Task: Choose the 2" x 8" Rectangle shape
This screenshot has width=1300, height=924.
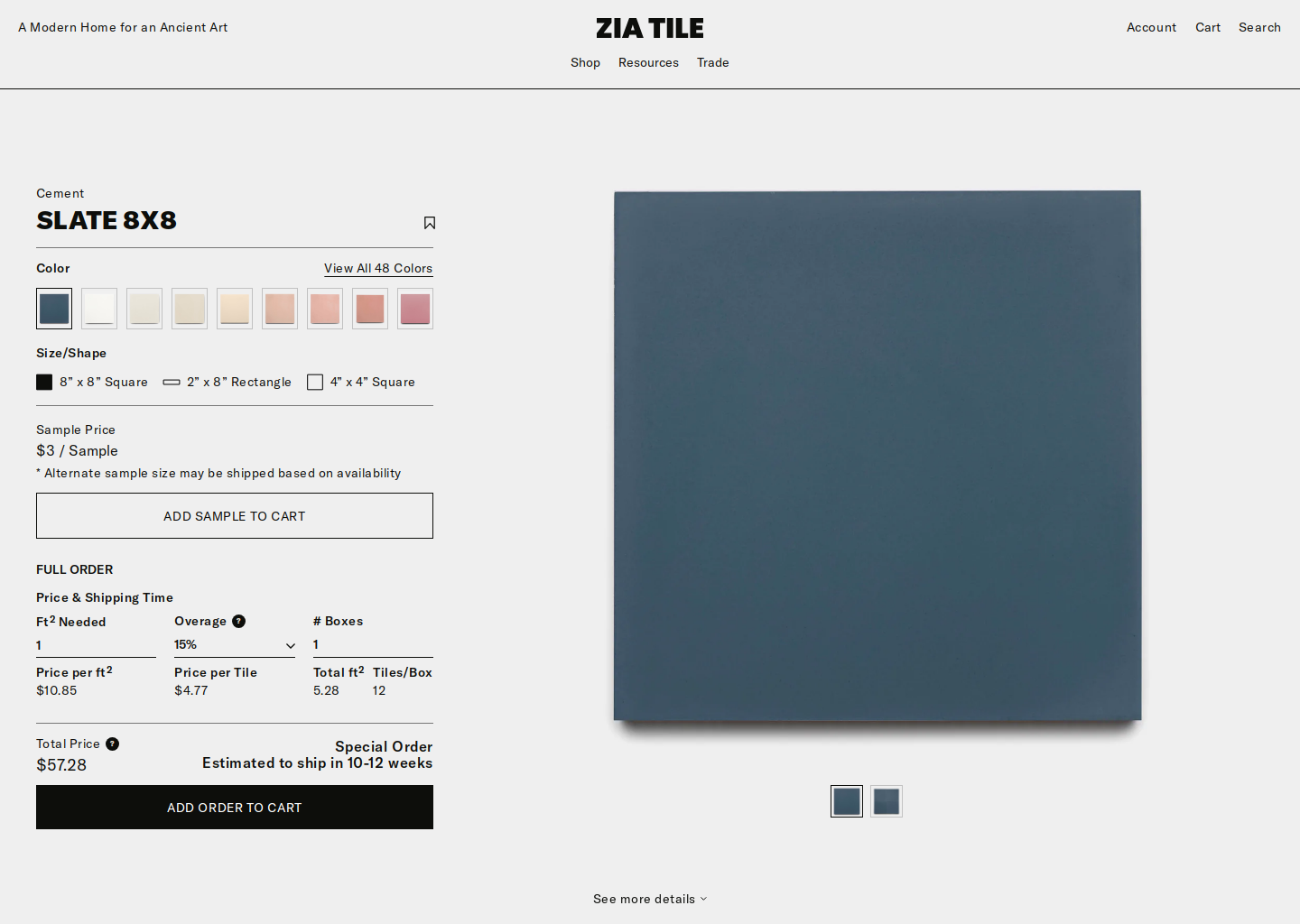Action: pyautogui.click(x=227, y=382)
